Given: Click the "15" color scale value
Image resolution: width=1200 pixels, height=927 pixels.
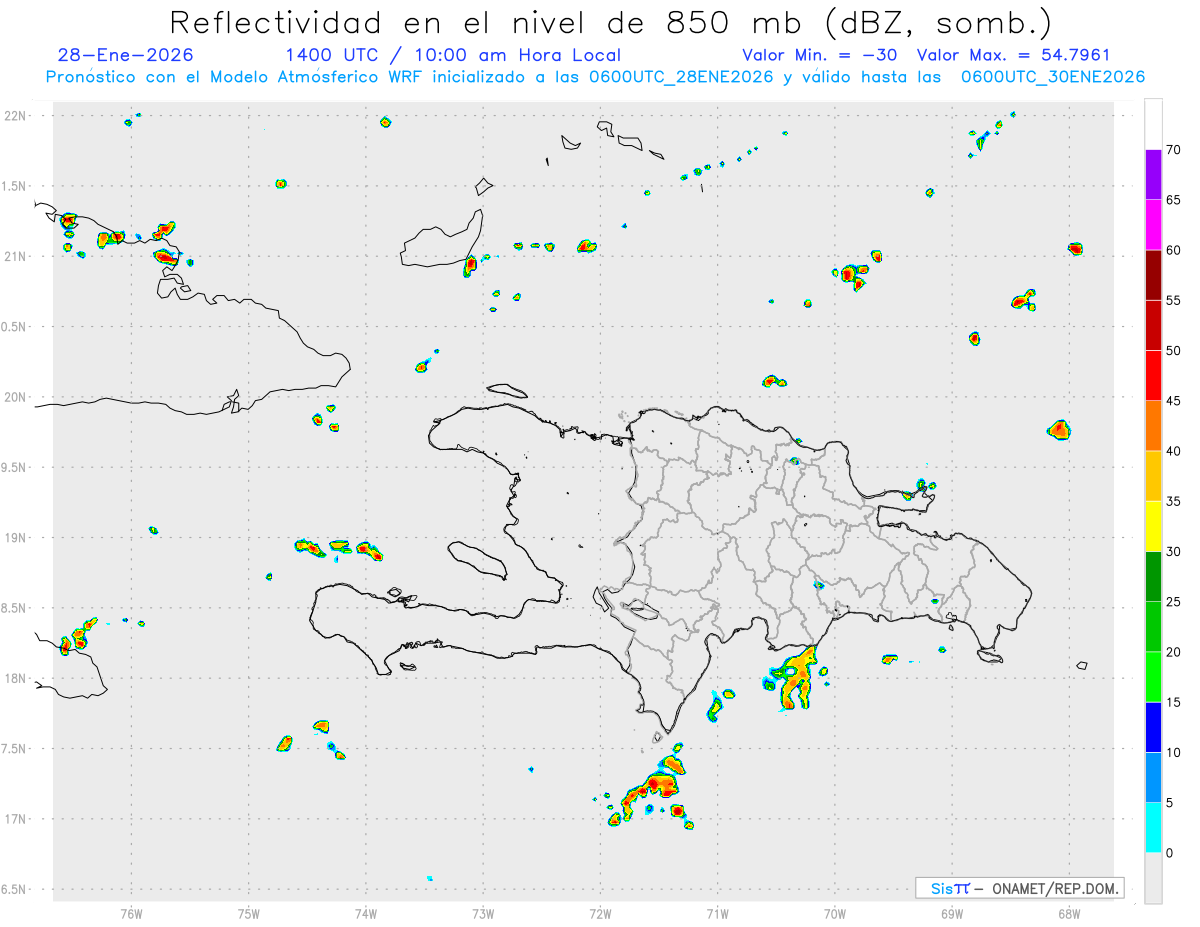Looking at the screenshot, I should tap(1174, 702).
